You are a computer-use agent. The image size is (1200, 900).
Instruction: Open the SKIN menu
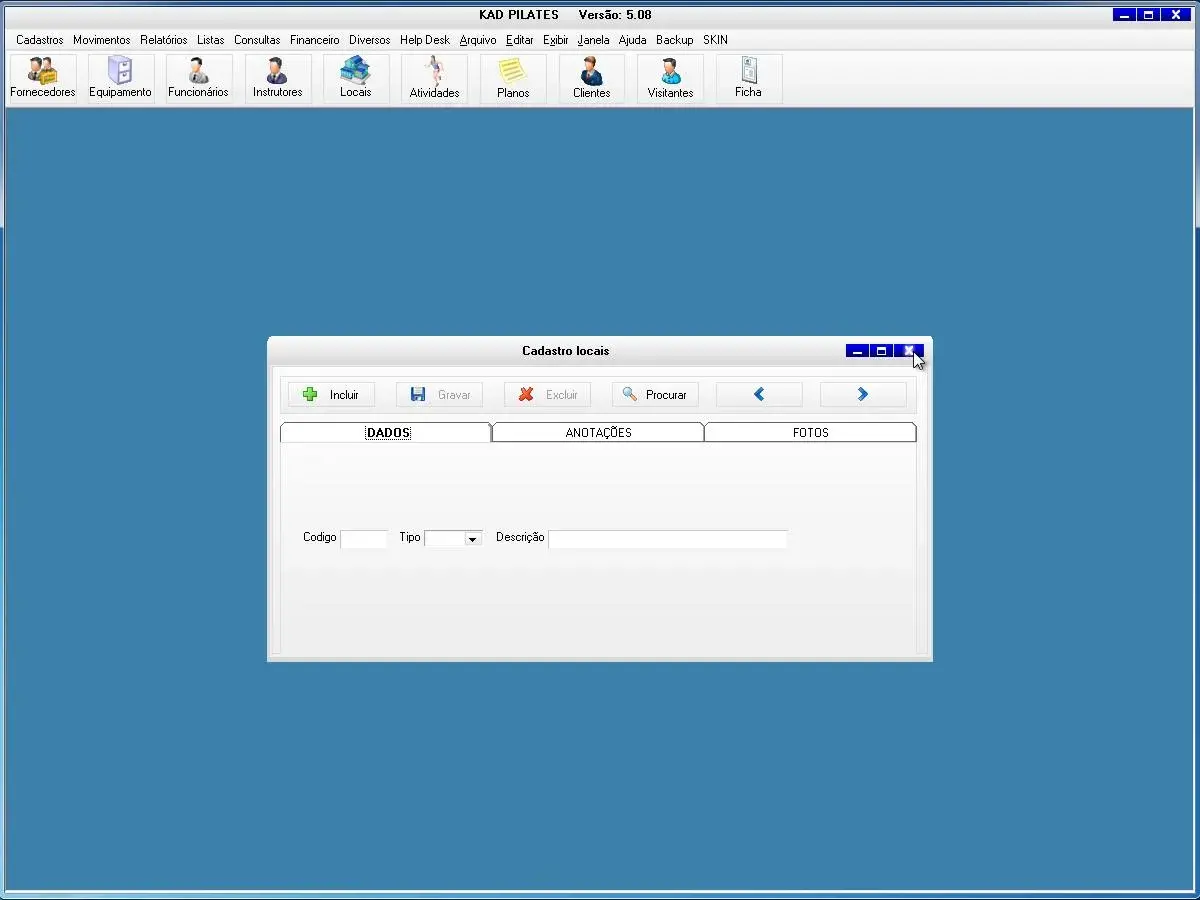716,40
